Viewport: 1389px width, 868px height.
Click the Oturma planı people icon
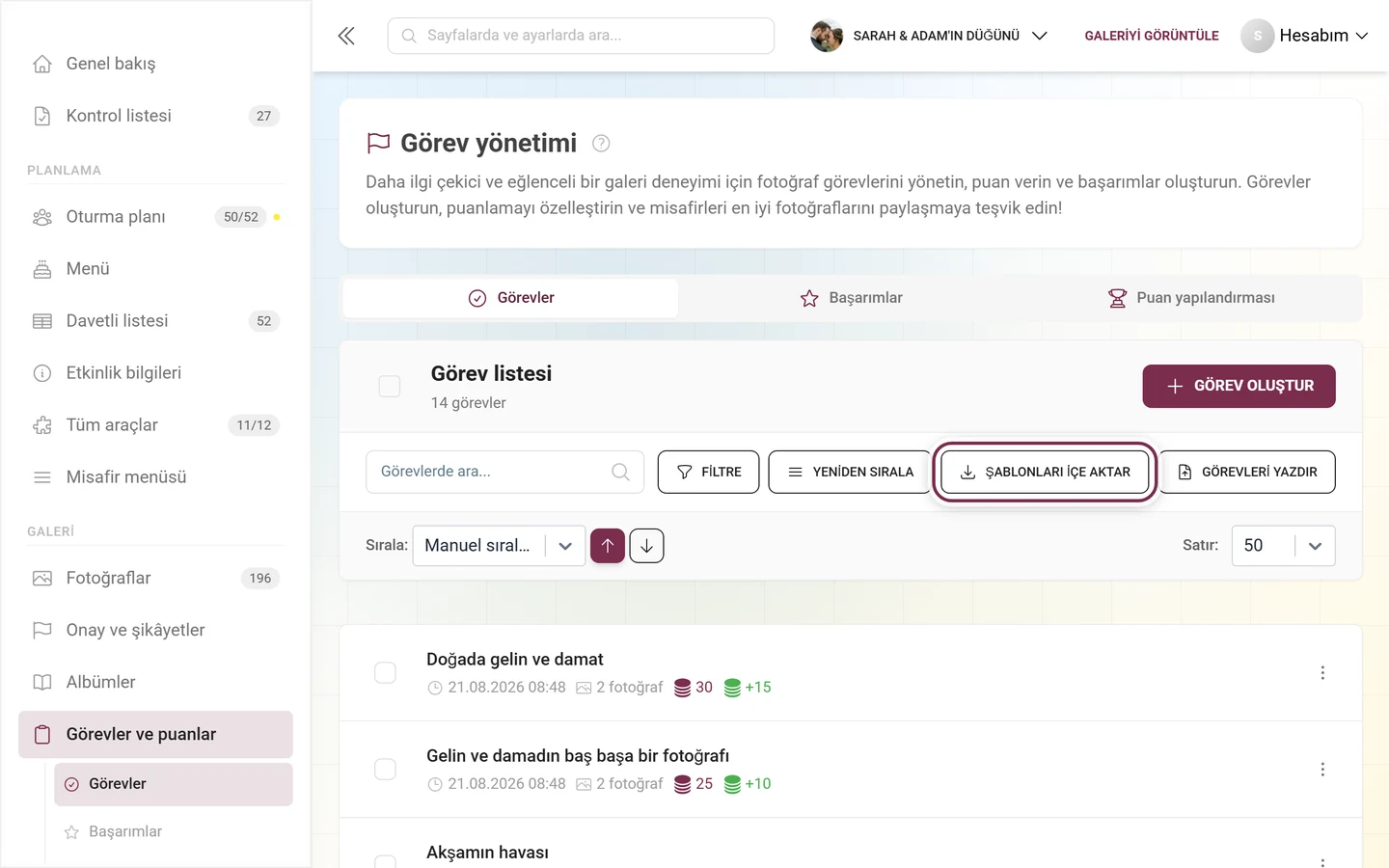pos(42,217)
